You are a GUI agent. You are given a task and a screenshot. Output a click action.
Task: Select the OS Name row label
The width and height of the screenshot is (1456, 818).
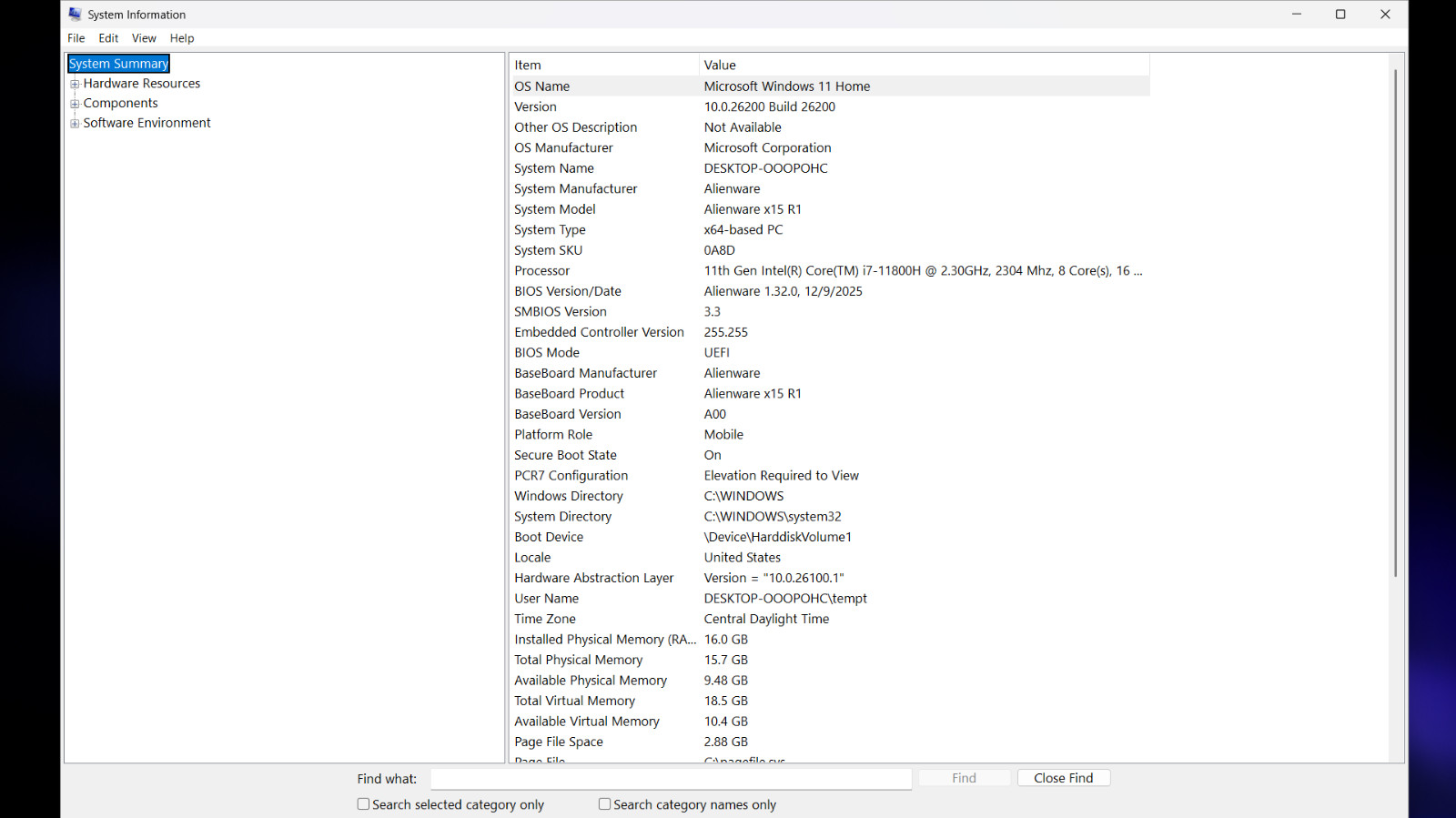pos(542,86)
